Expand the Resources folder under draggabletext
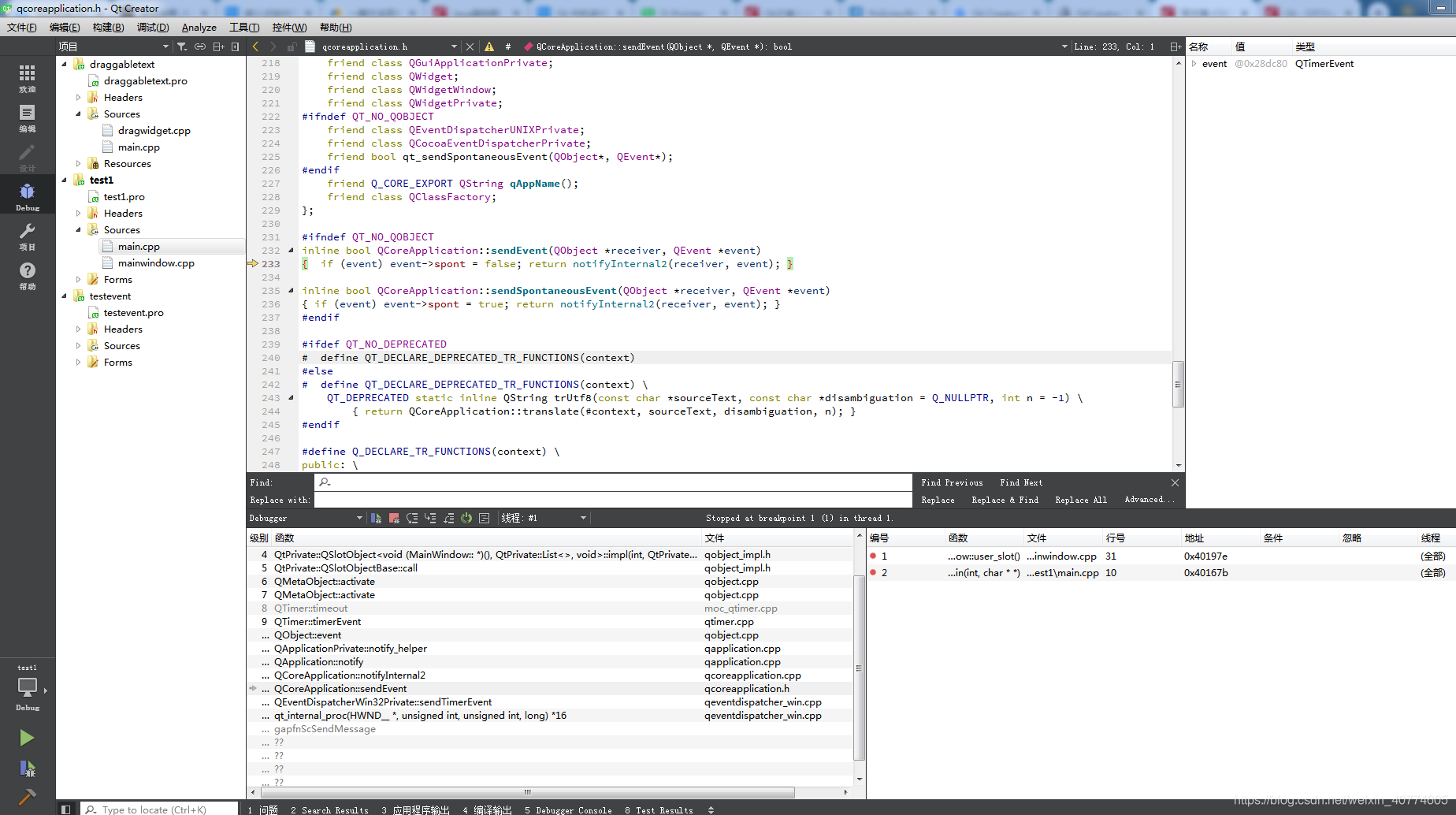This screenshot has height=815, width=1456. pyautogui.click(x=78, y=164)
